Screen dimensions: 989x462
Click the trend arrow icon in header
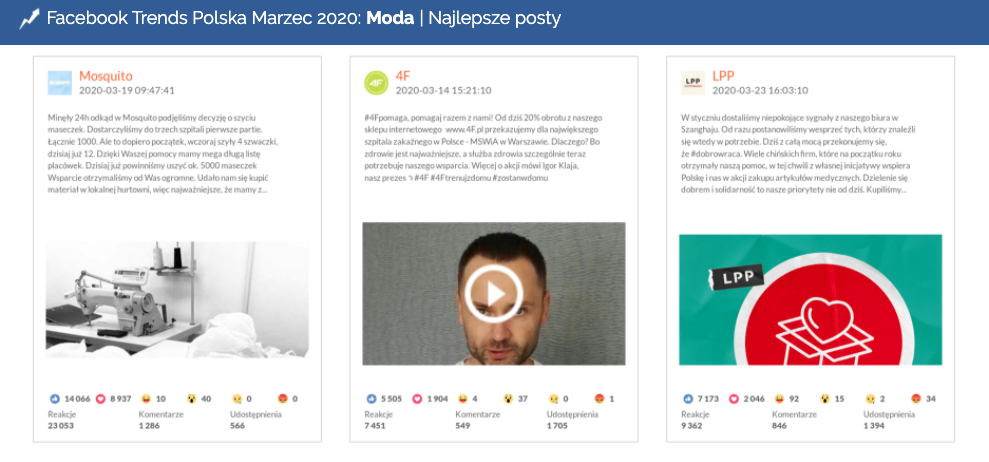(x=29, y=18)
